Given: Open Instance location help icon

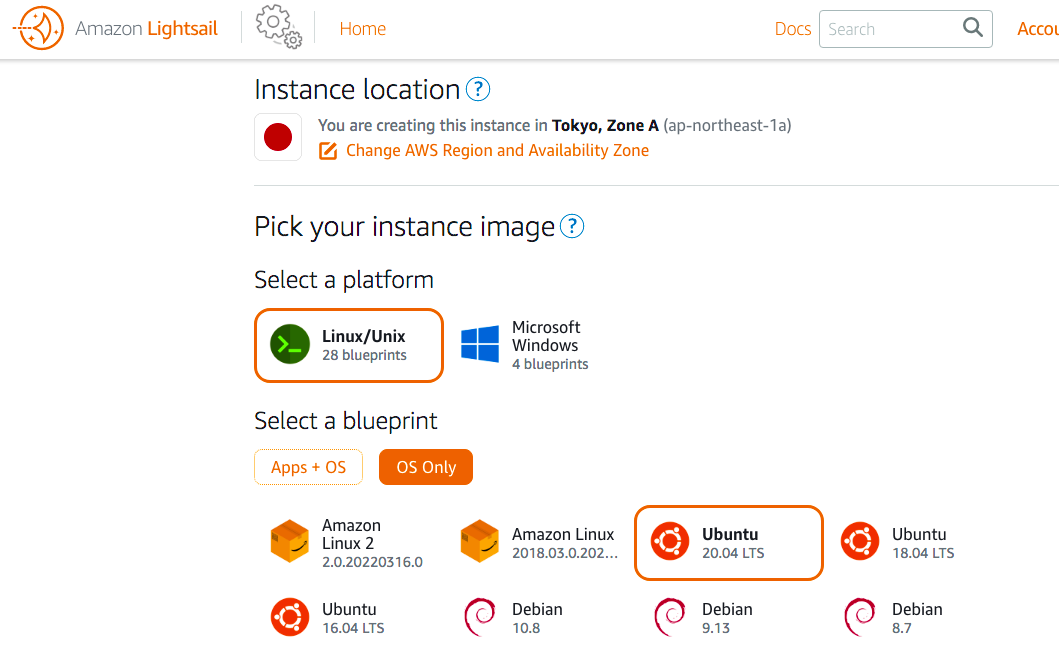Looking at the screenshot, I should pos(478,90).
